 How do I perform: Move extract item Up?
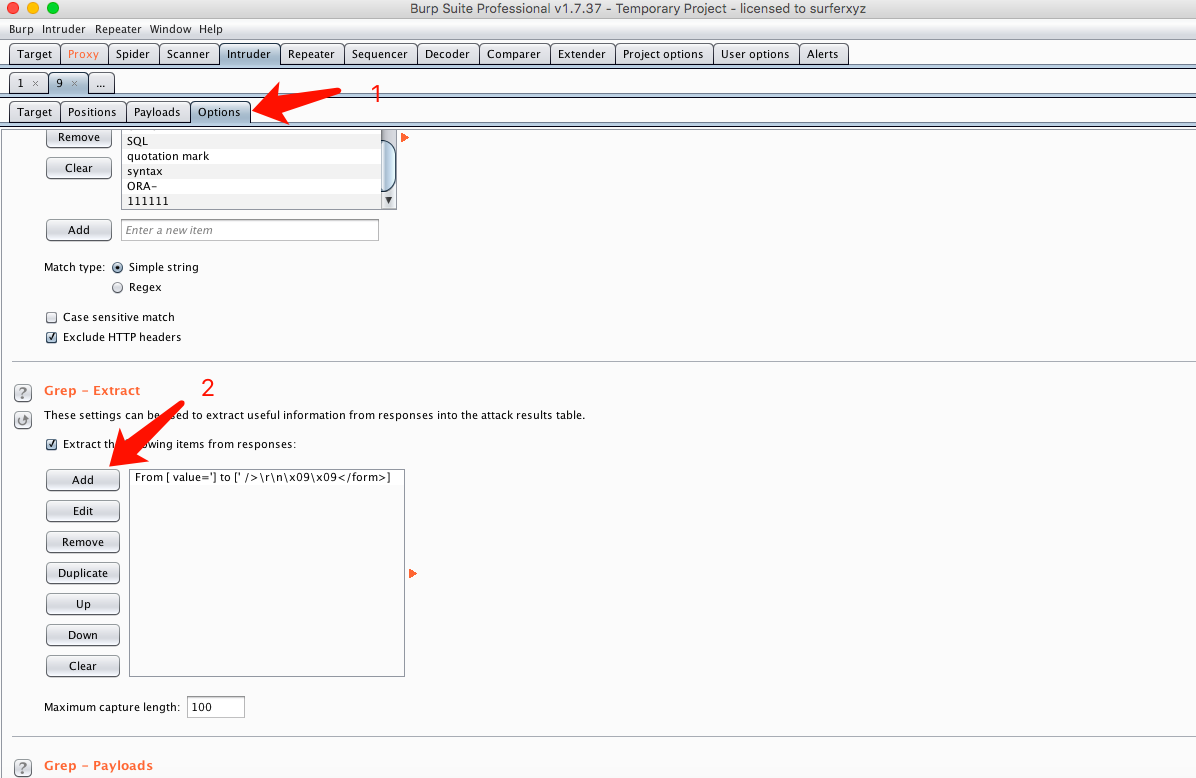pyautogui.click(x=82, y=604)
